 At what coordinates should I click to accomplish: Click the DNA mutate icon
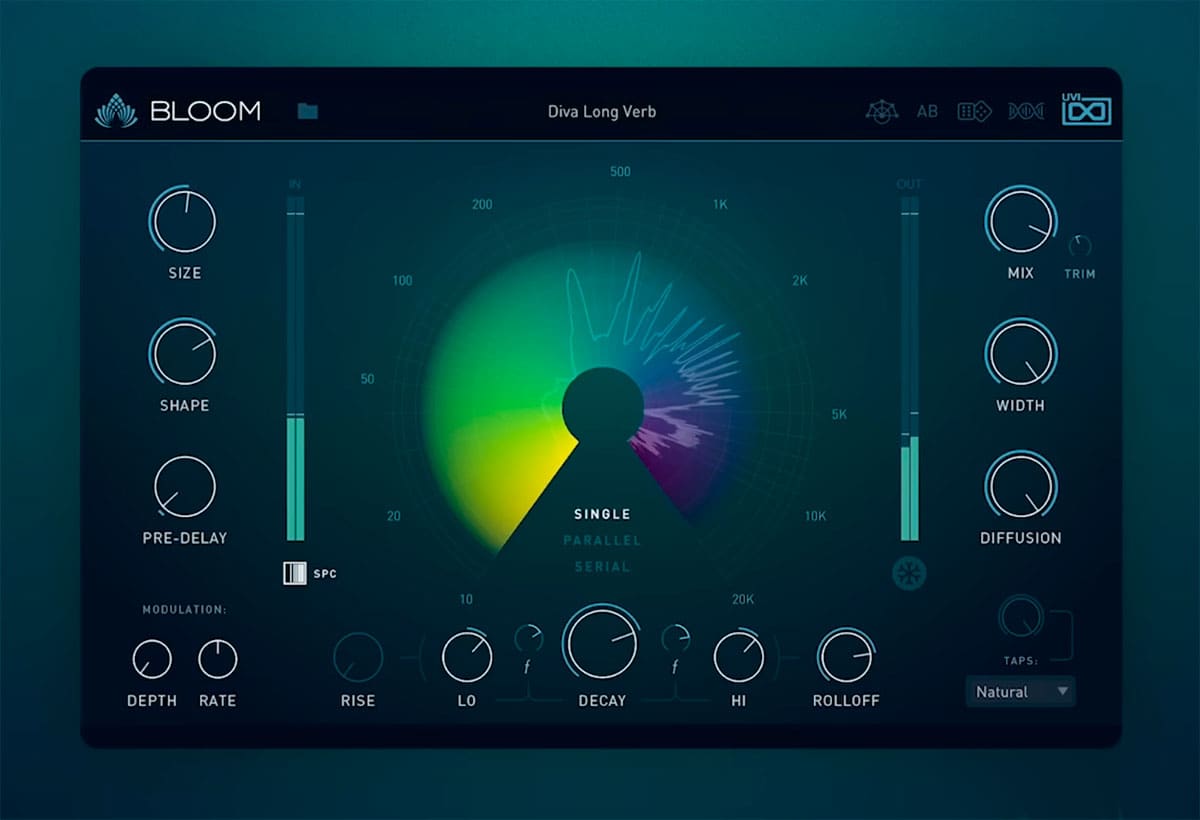1026,111
